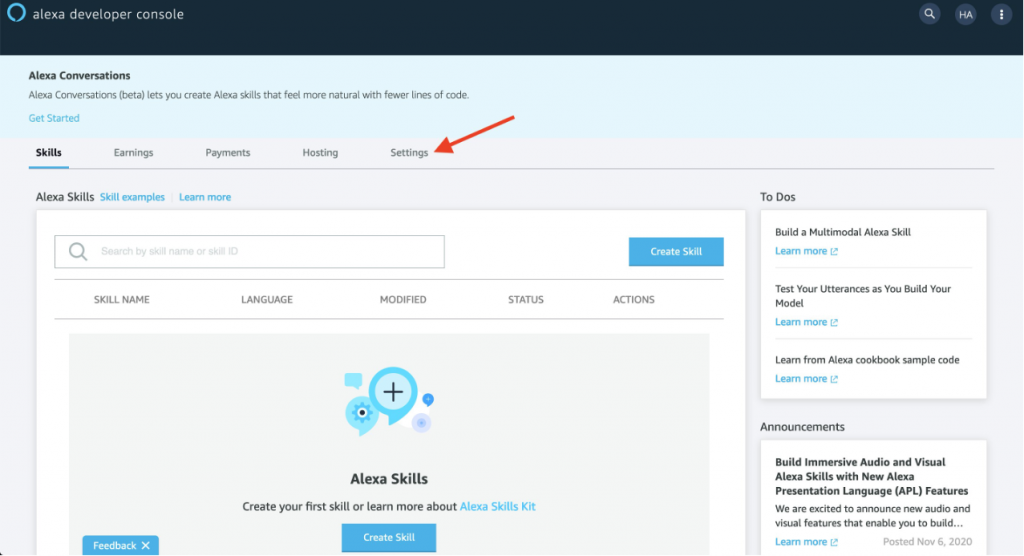This screenshot has height=556, width=1024.
Task: Go to the Hosting tab
Action: tap(320, 153)
